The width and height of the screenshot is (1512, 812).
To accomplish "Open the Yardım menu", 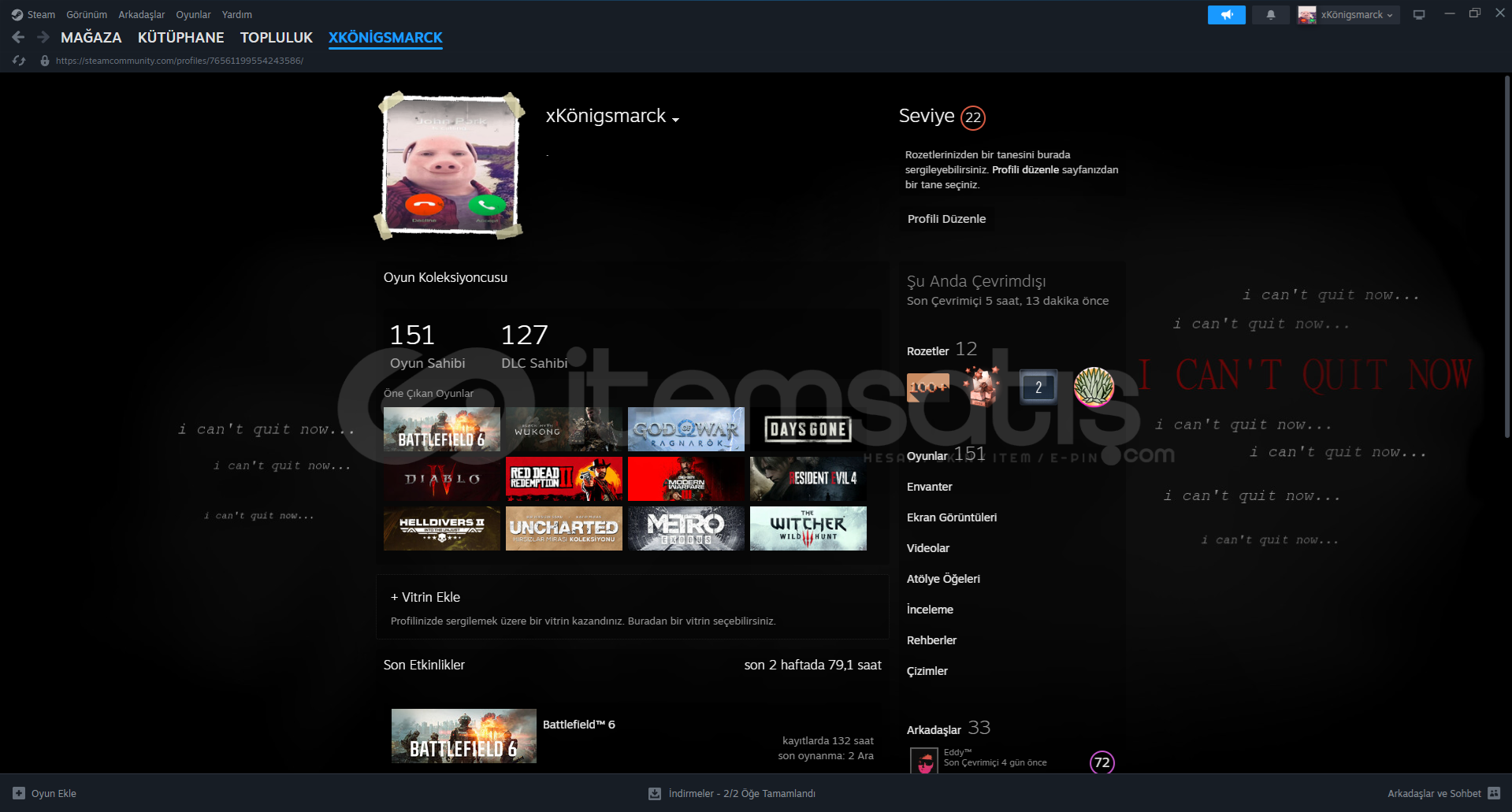I will [237, 15].
